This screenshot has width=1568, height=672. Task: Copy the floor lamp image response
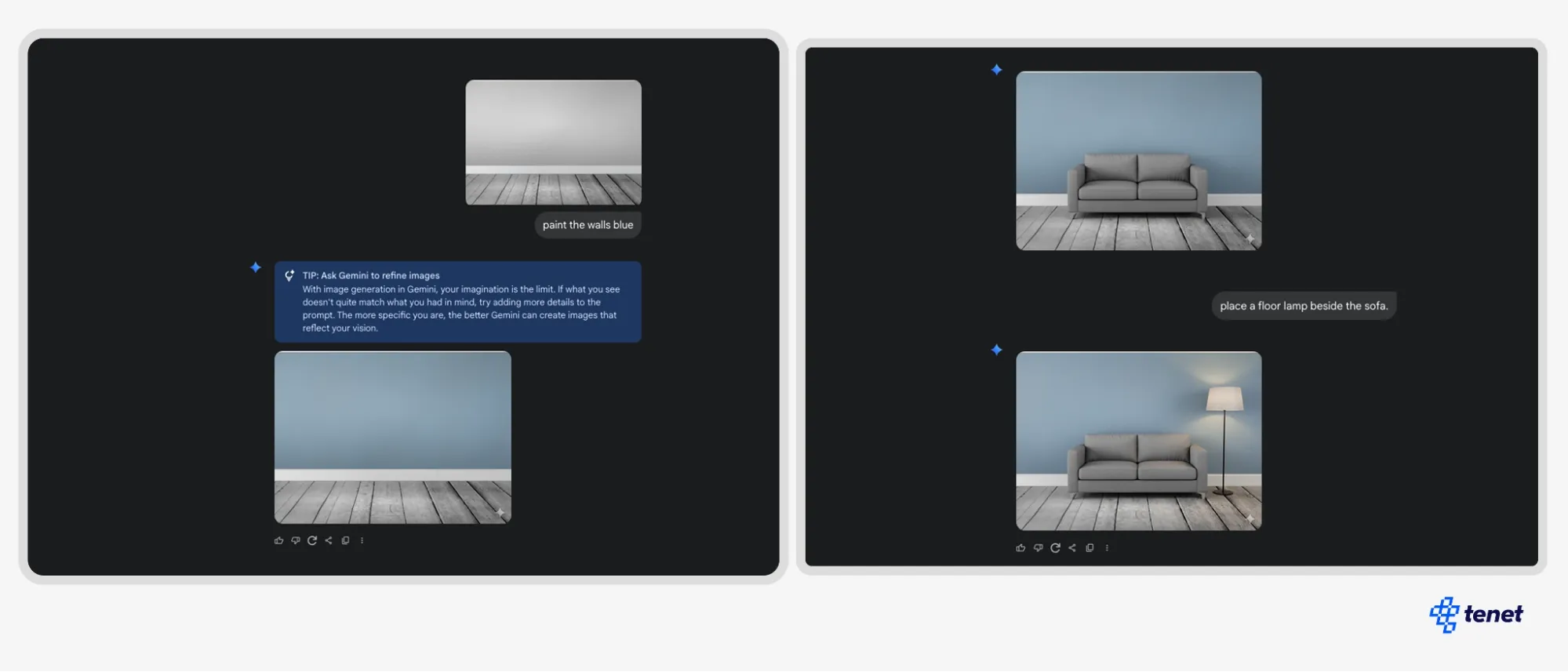click(1090, 548)
